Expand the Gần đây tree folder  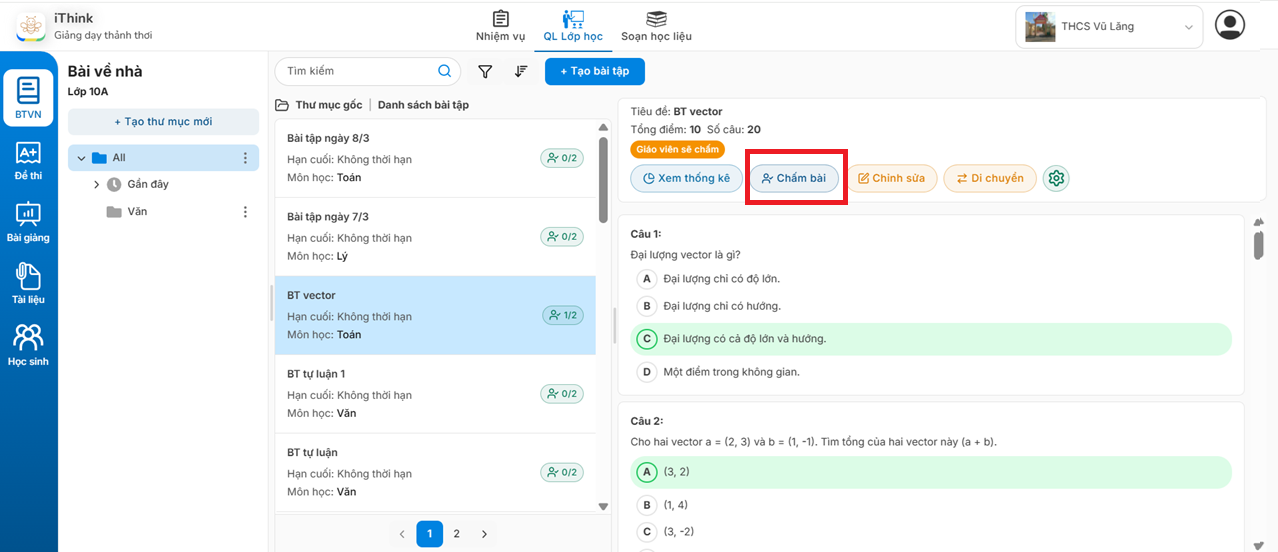click(x=97, y=184)
